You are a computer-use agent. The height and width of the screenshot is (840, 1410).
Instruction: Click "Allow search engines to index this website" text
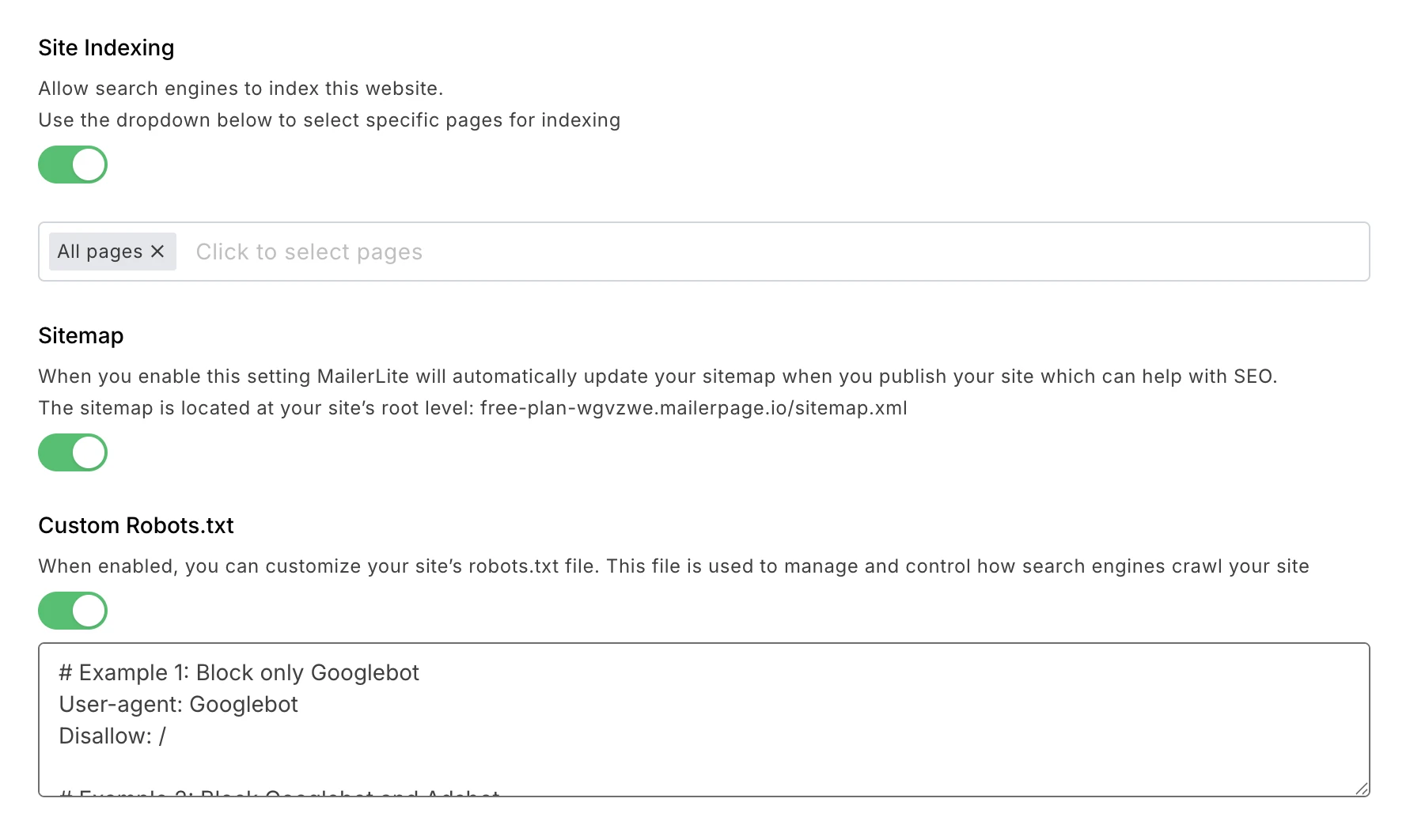coord(241,89)
